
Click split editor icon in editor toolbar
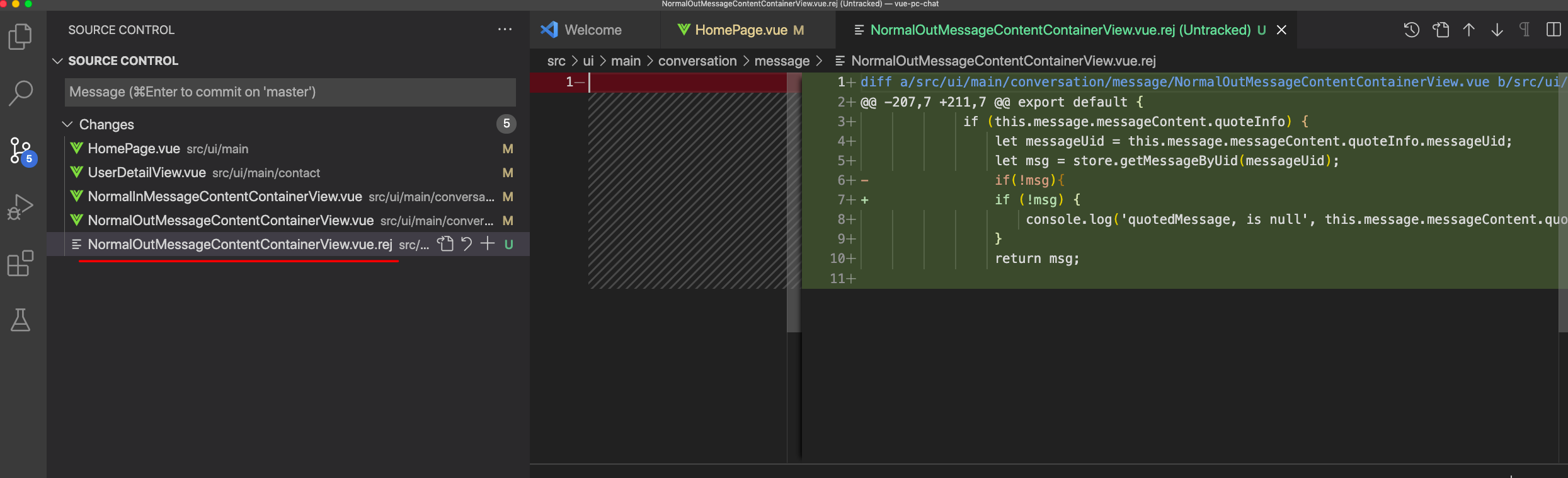pyautogui.click(x=1554, y=30)
